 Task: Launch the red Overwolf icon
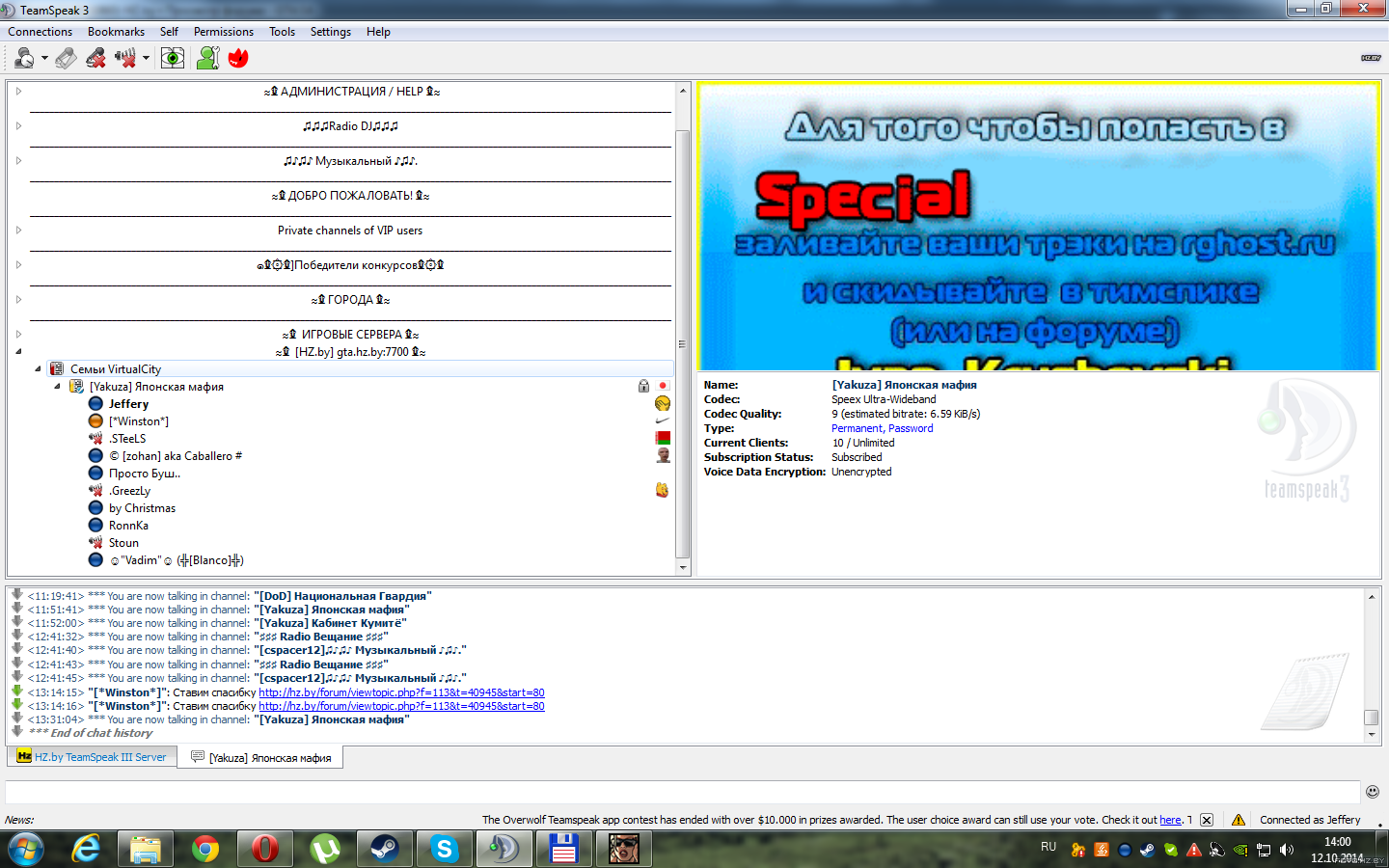(x=238, y=59)
